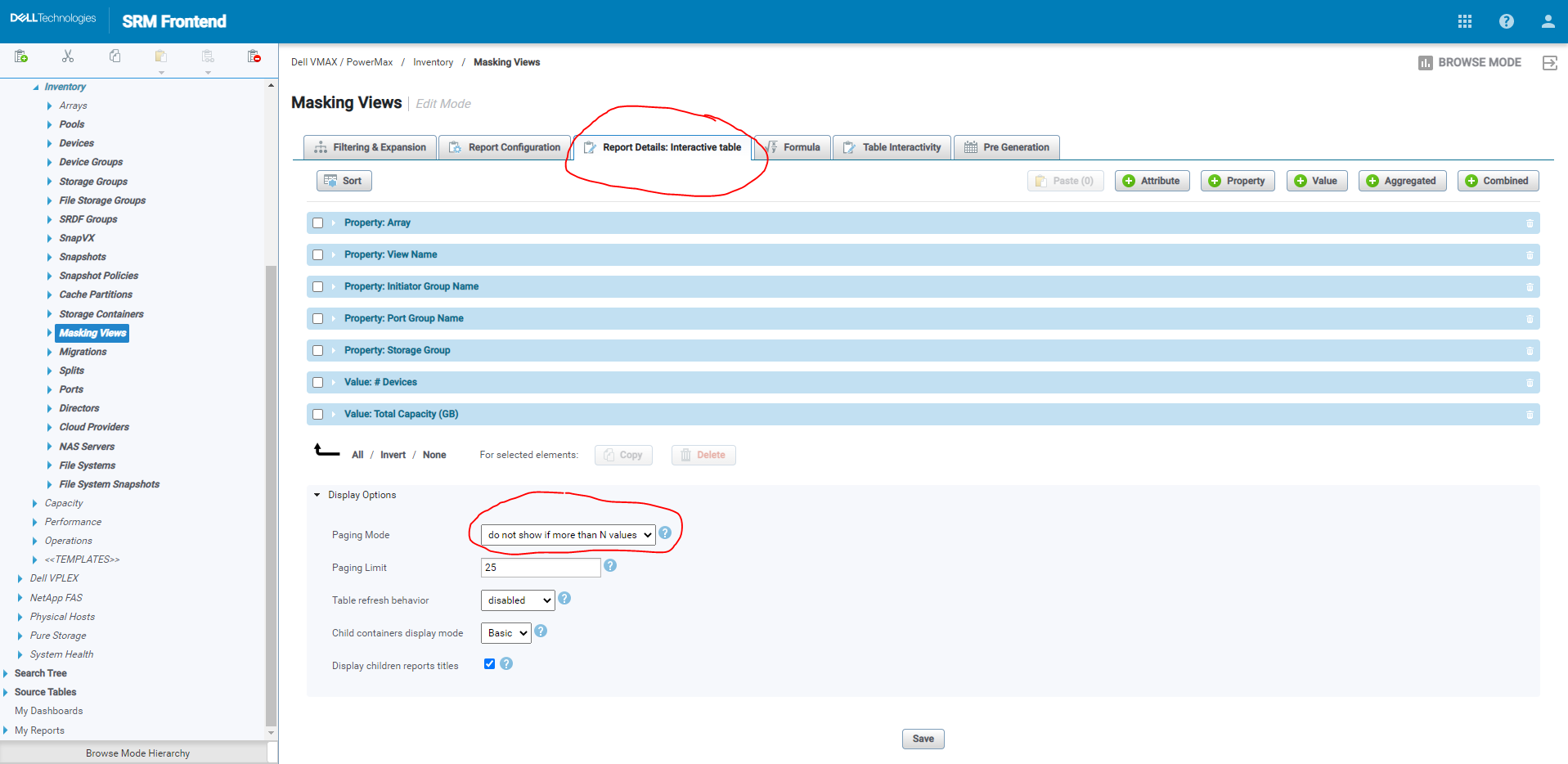Check the Property: View Name checkbox
The width and height of the screenshot is (1568, 764).
[317, 254]
